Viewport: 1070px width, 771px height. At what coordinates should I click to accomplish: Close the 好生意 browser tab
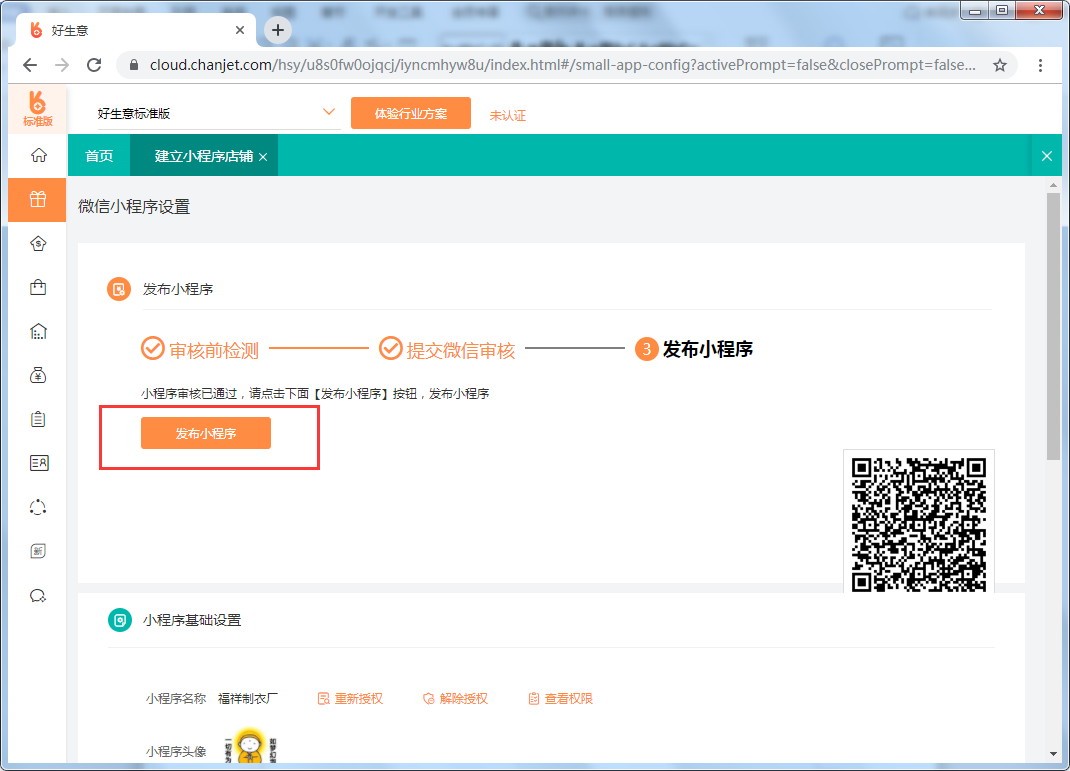point(240,30)
